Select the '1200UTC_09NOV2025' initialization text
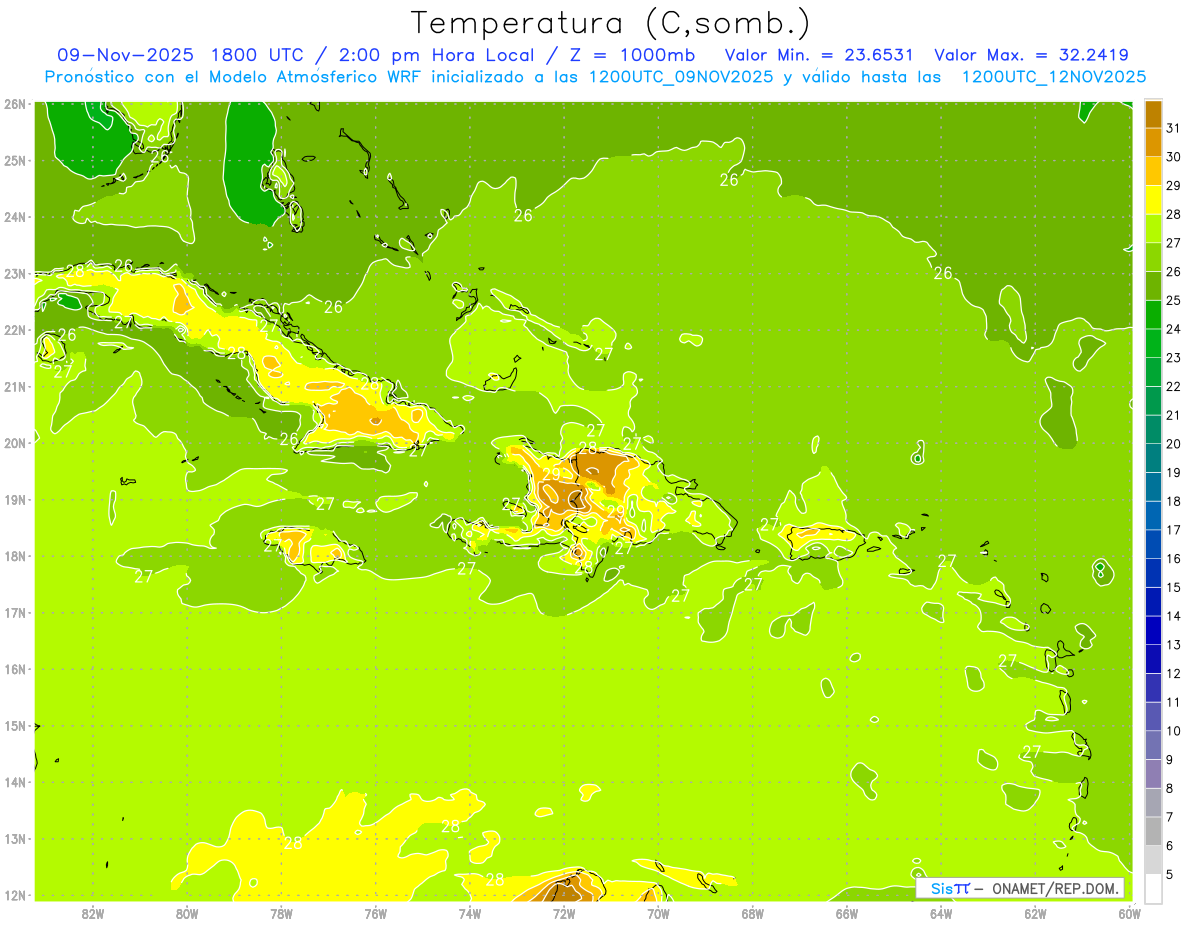 (681, 77)
